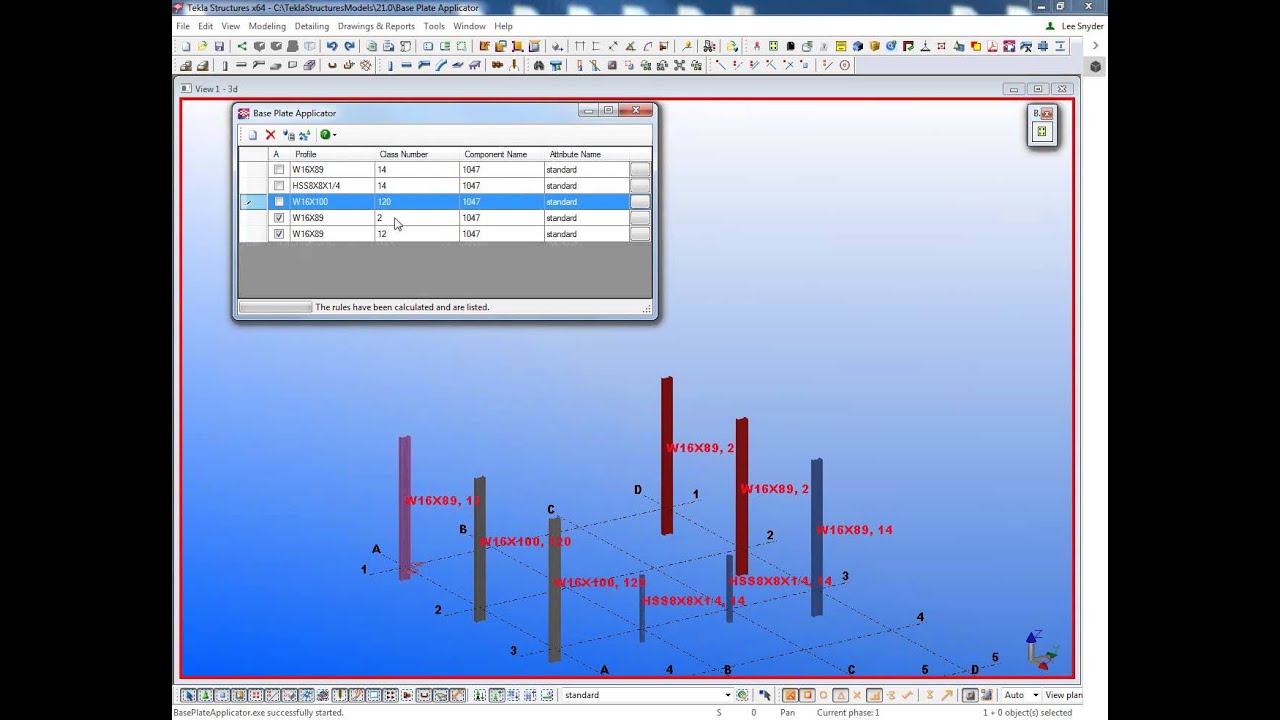This screenshot has width=1280, height=720.
Task: Click the Save floppy disk icon
Action: (x=219, y=46)
